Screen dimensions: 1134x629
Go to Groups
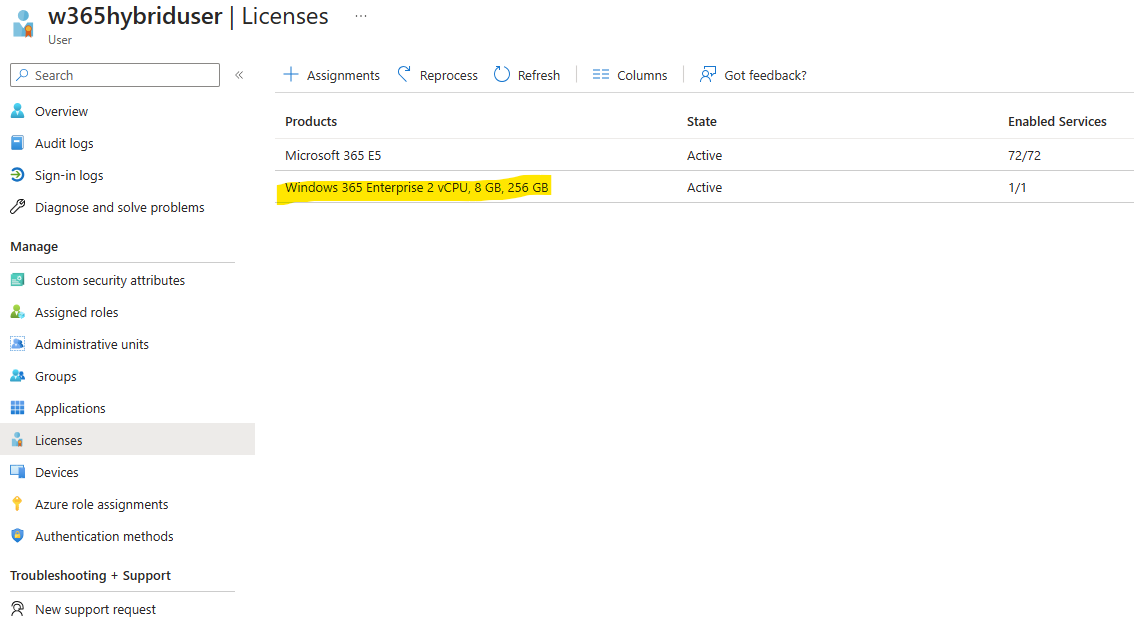[x=56, y=377]
